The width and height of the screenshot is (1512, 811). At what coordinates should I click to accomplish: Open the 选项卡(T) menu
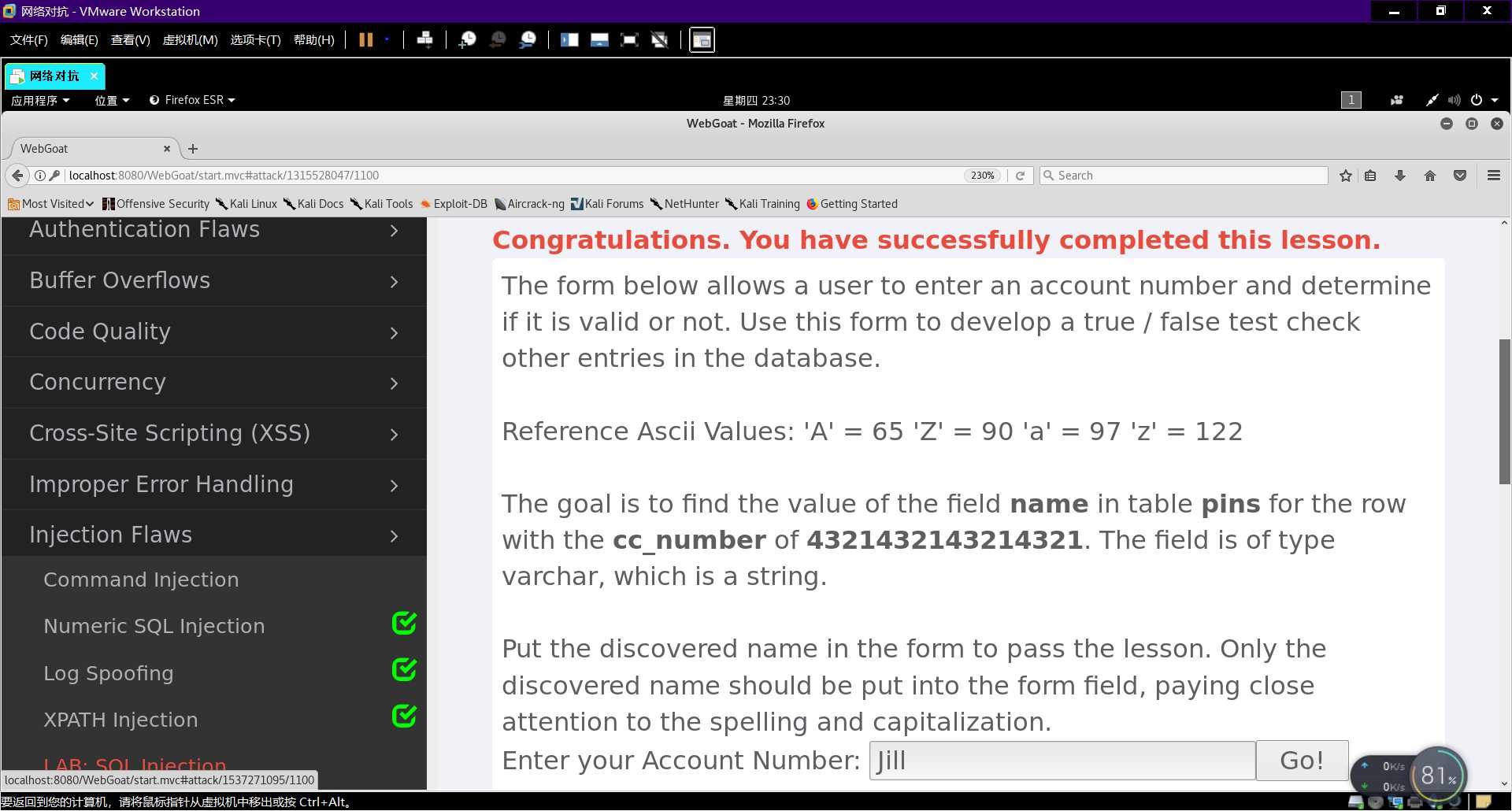pos(255,39)
